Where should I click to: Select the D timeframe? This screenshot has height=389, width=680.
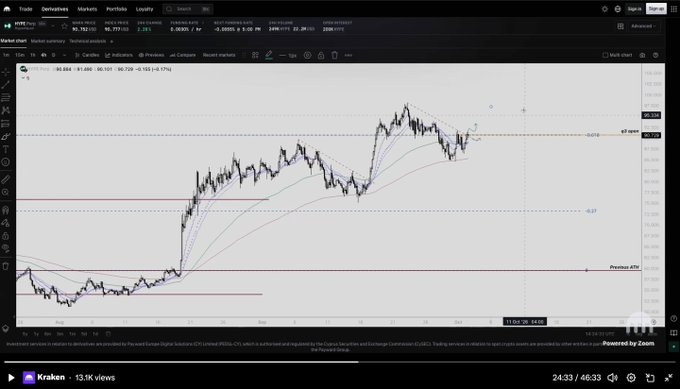53,55
